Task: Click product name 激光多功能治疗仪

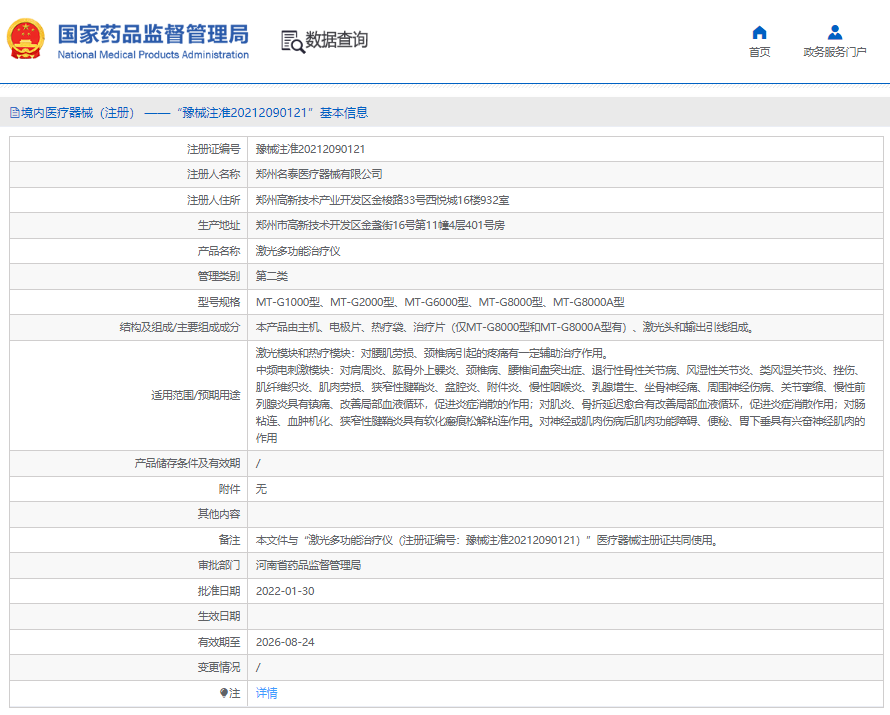Action: click(297, 251)
